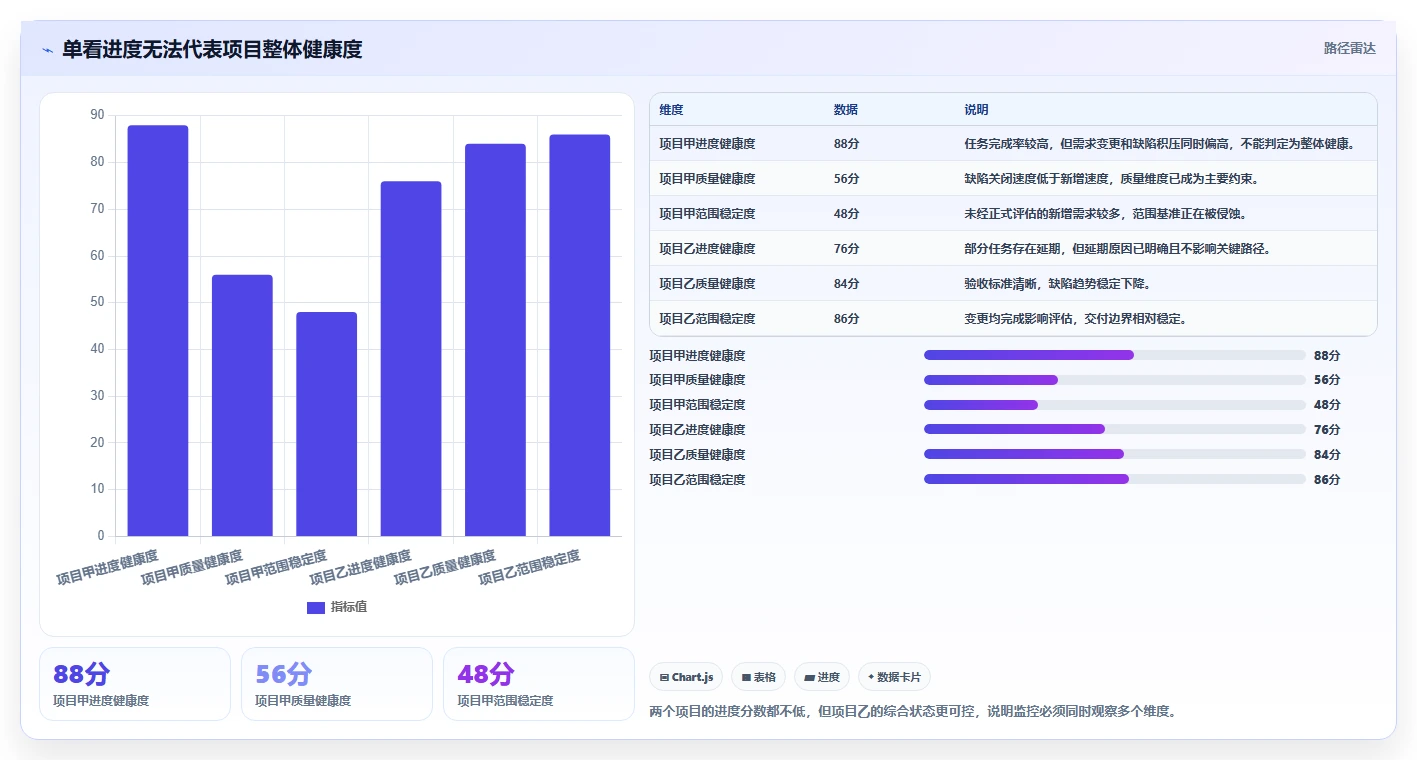The height and width of the screenshot is (760, 1417).
Task: Click the header icon beside the title
Action: 47,50
